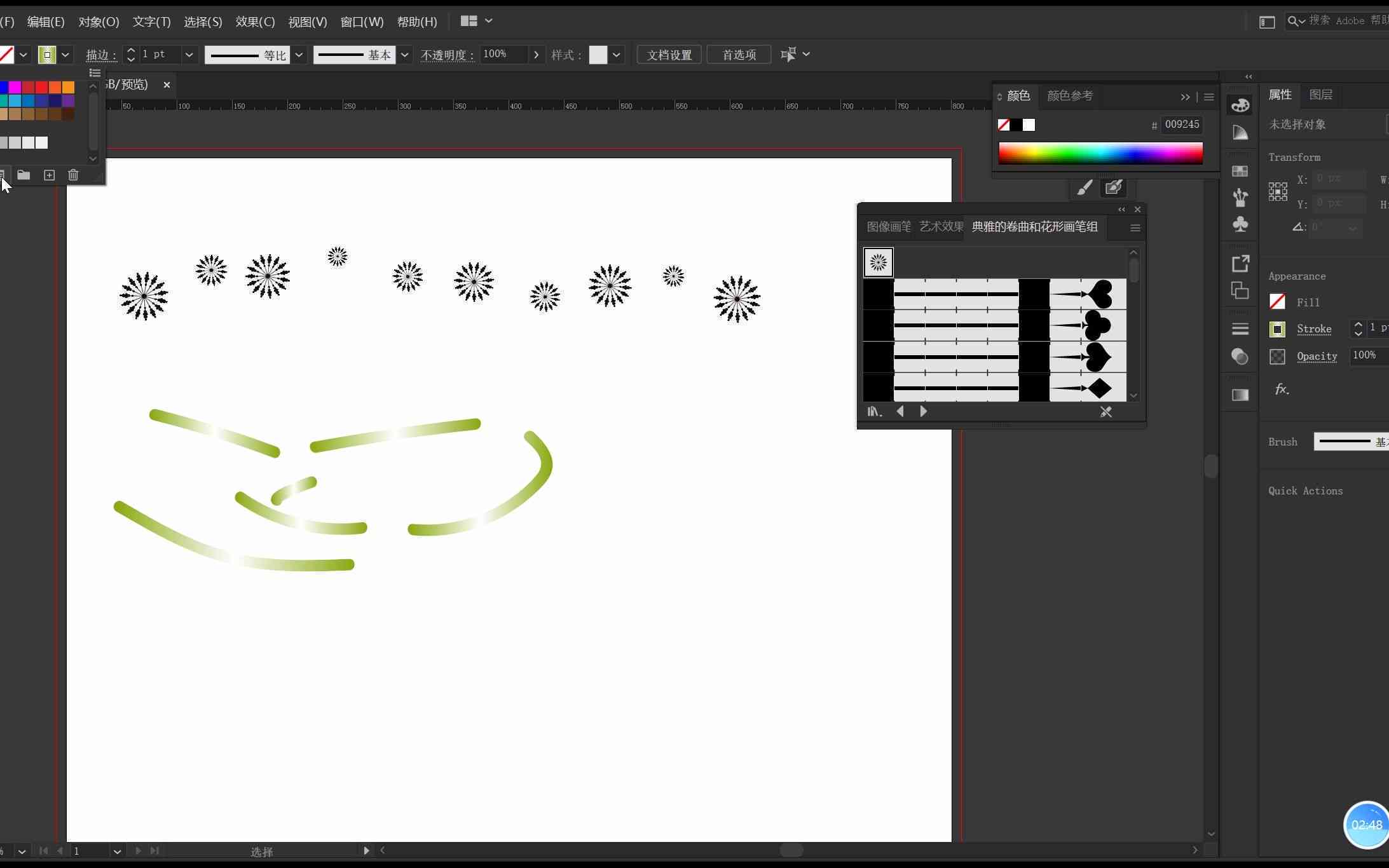
Task: Open brush library panel hamburger menu
Action: coord(1135,228)
